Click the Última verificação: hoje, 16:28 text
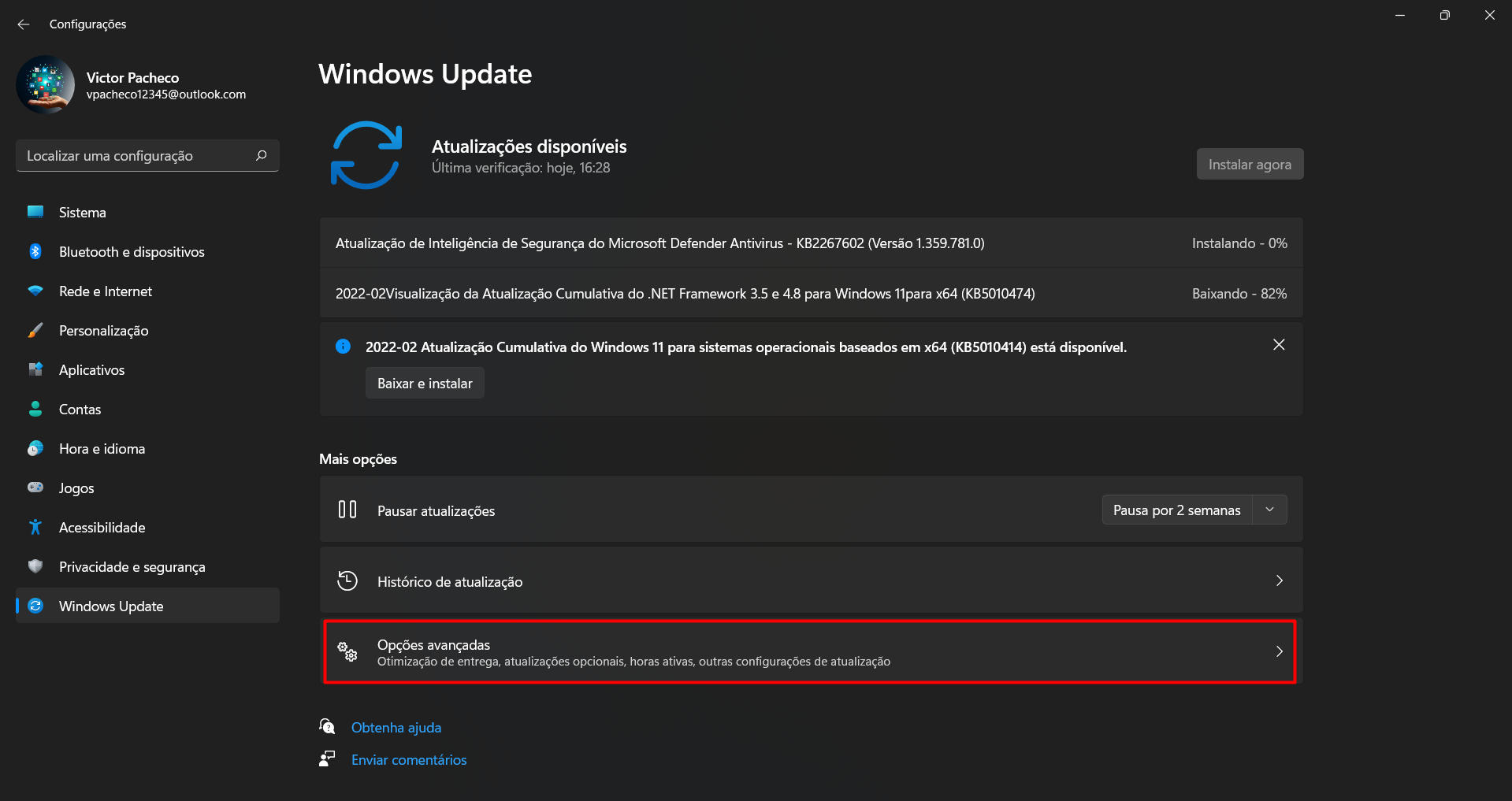1512x801 pixels. pos(521,168)
